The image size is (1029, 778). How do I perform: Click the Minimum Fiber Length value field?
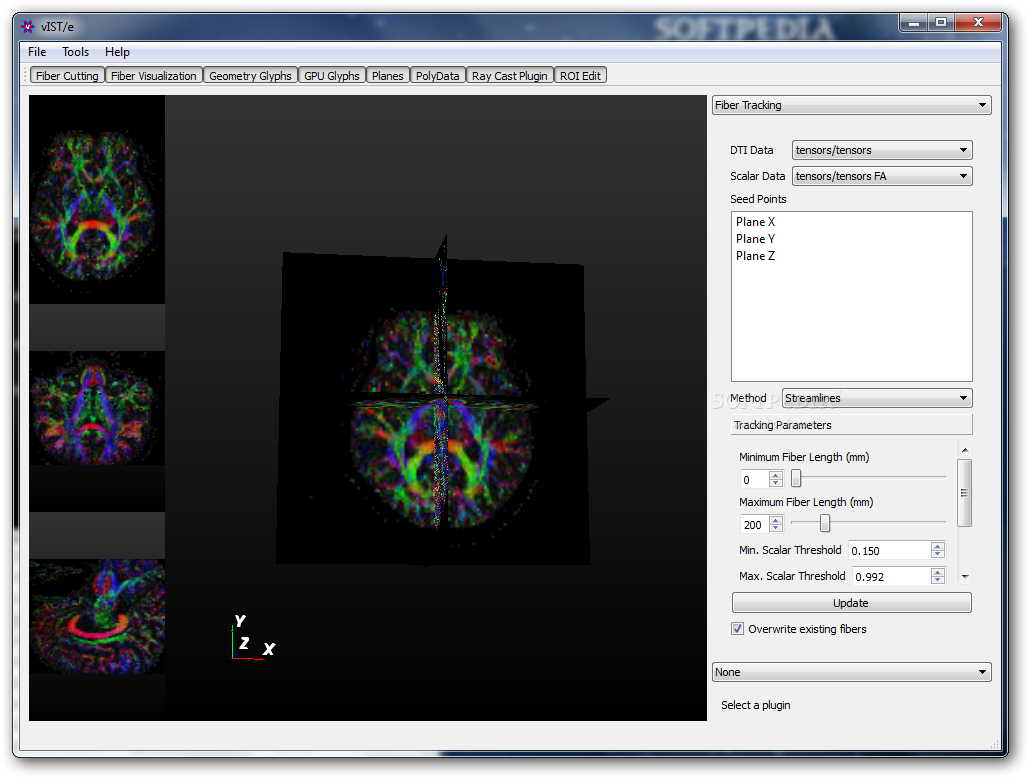tap(753, 480)
